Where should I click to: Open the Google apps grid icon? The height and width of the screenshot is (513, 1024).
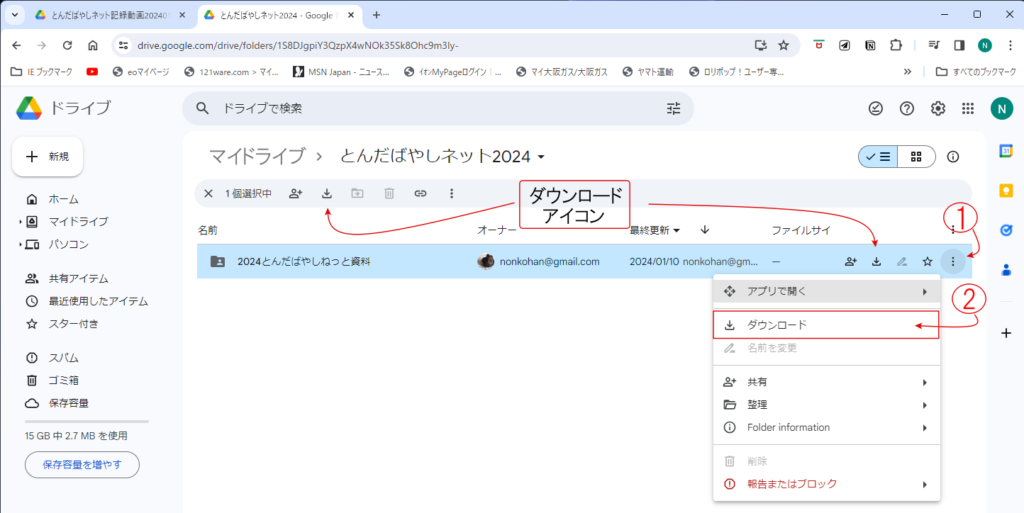click(968, 108)
